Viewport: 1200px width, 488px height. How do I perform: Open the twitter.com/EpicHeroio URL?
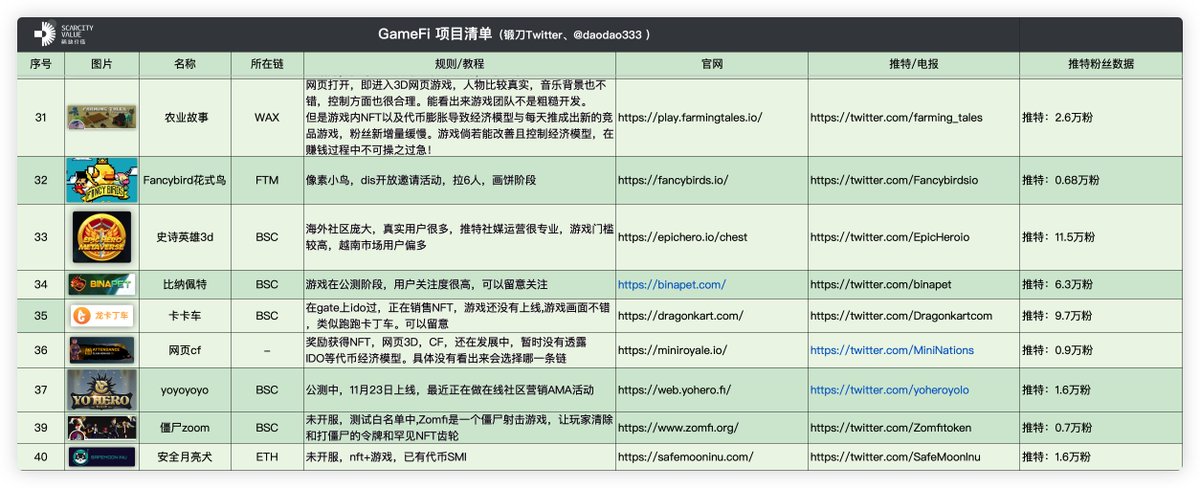[x=888, y=238]
